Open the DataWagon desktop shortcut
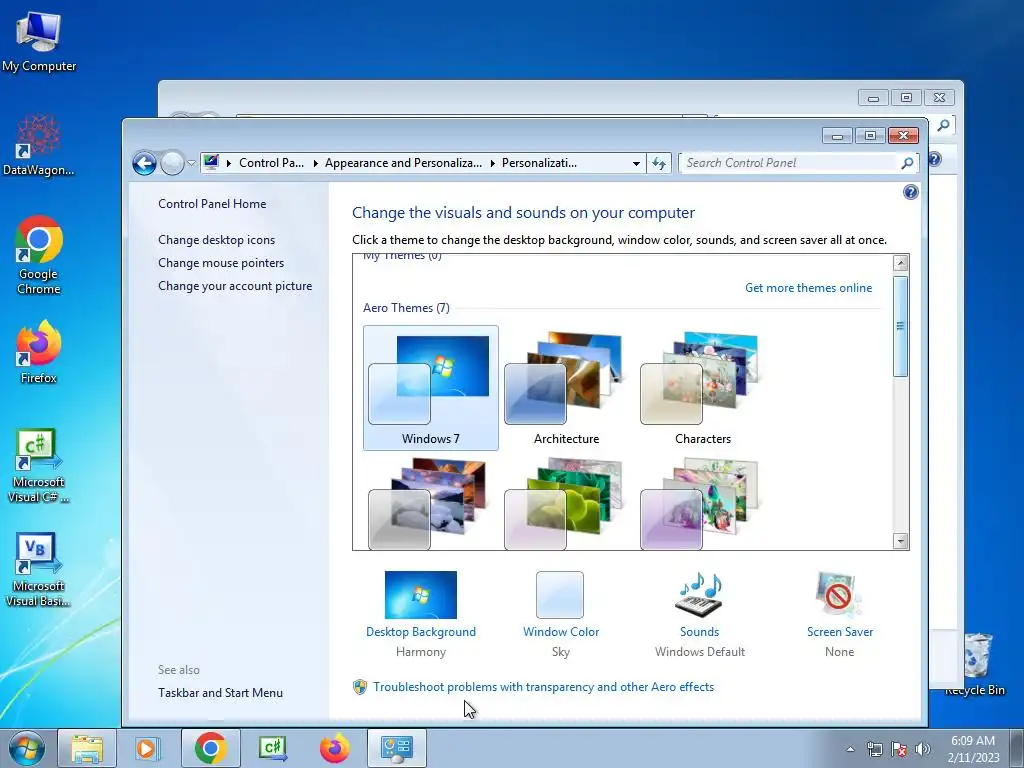 point(39,146)
